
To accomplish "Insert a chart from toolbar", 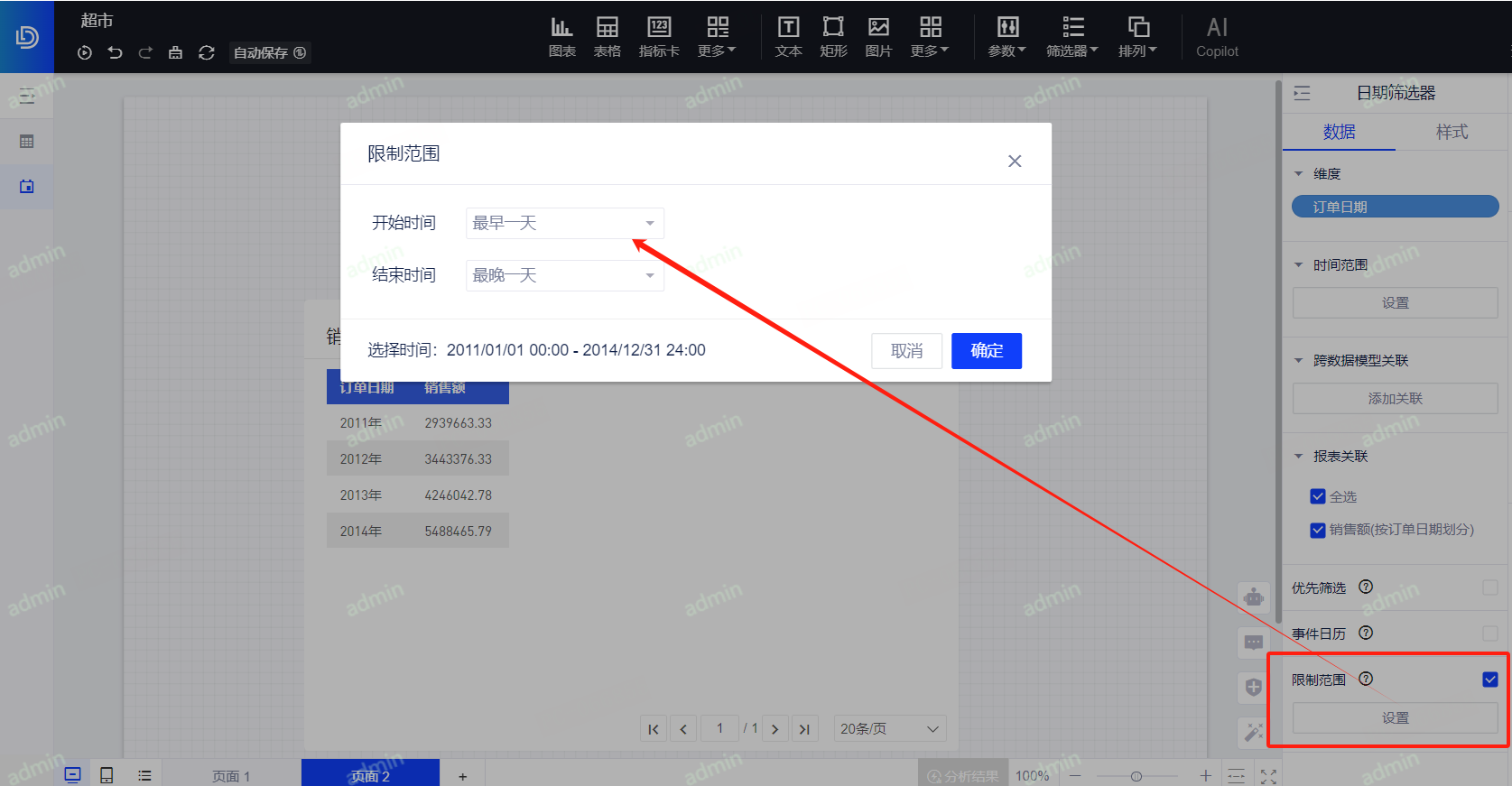I will click(x=561, y=37).
